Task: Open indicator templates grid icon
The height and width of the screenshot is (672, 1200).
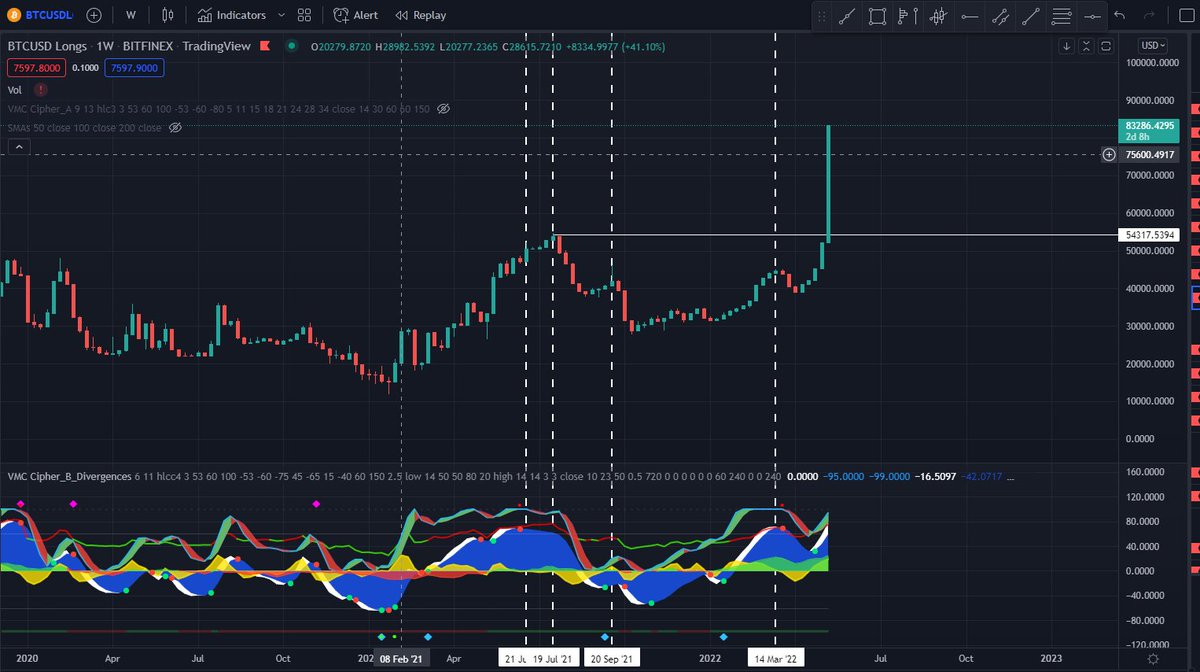Action: click(305, 15)
